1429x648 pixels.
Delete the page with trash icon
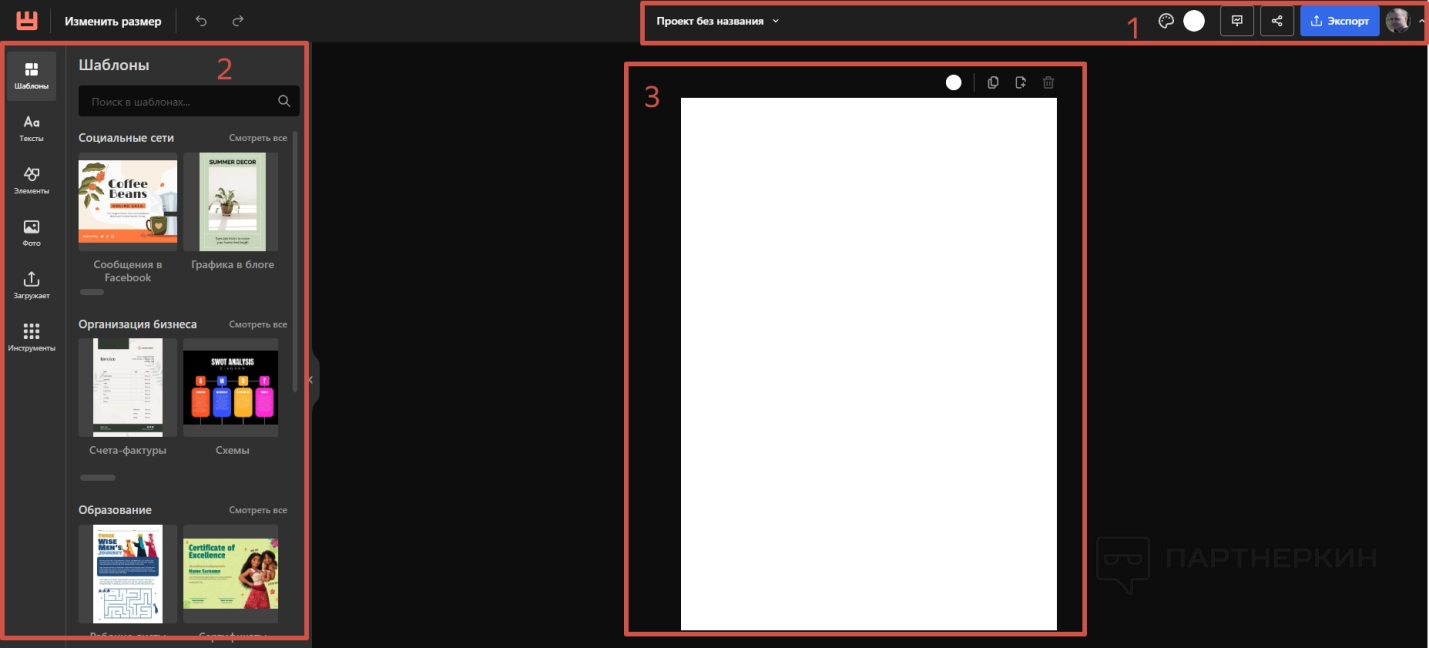(x=1048, y=83)
